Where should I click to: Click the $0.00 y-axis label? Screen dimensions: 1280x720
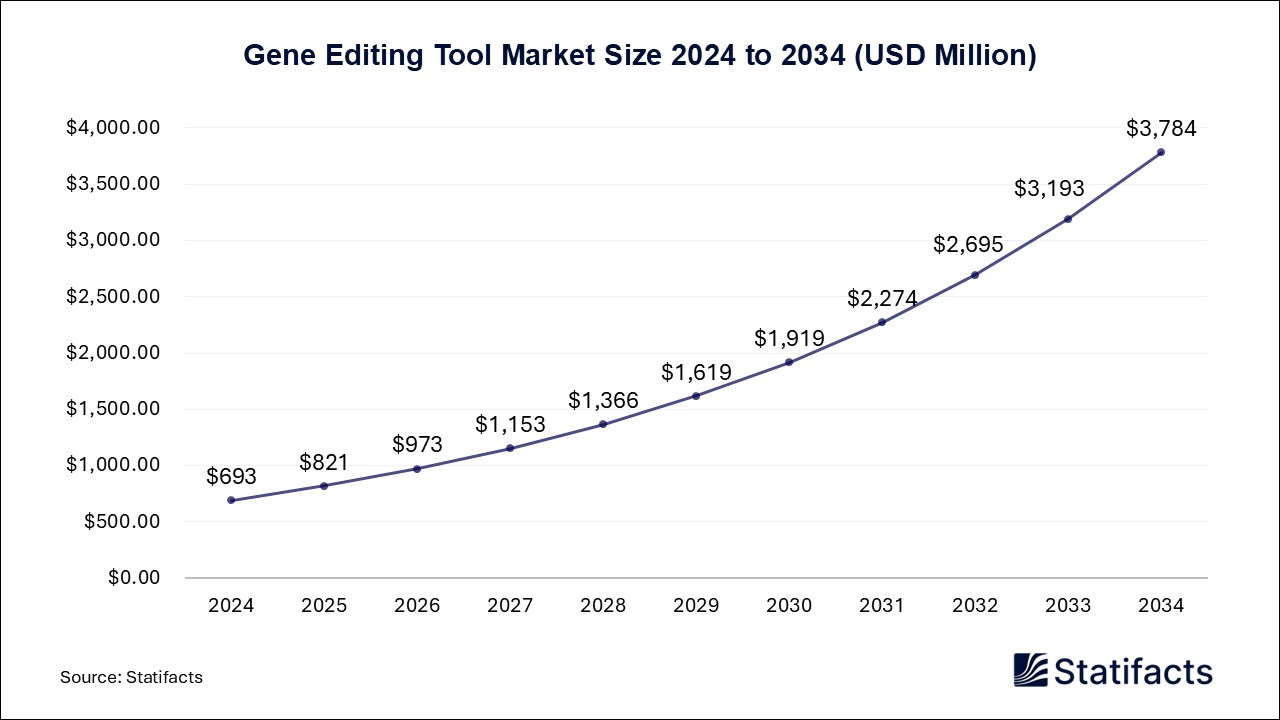pyautogui.click(x=133, y=578)
